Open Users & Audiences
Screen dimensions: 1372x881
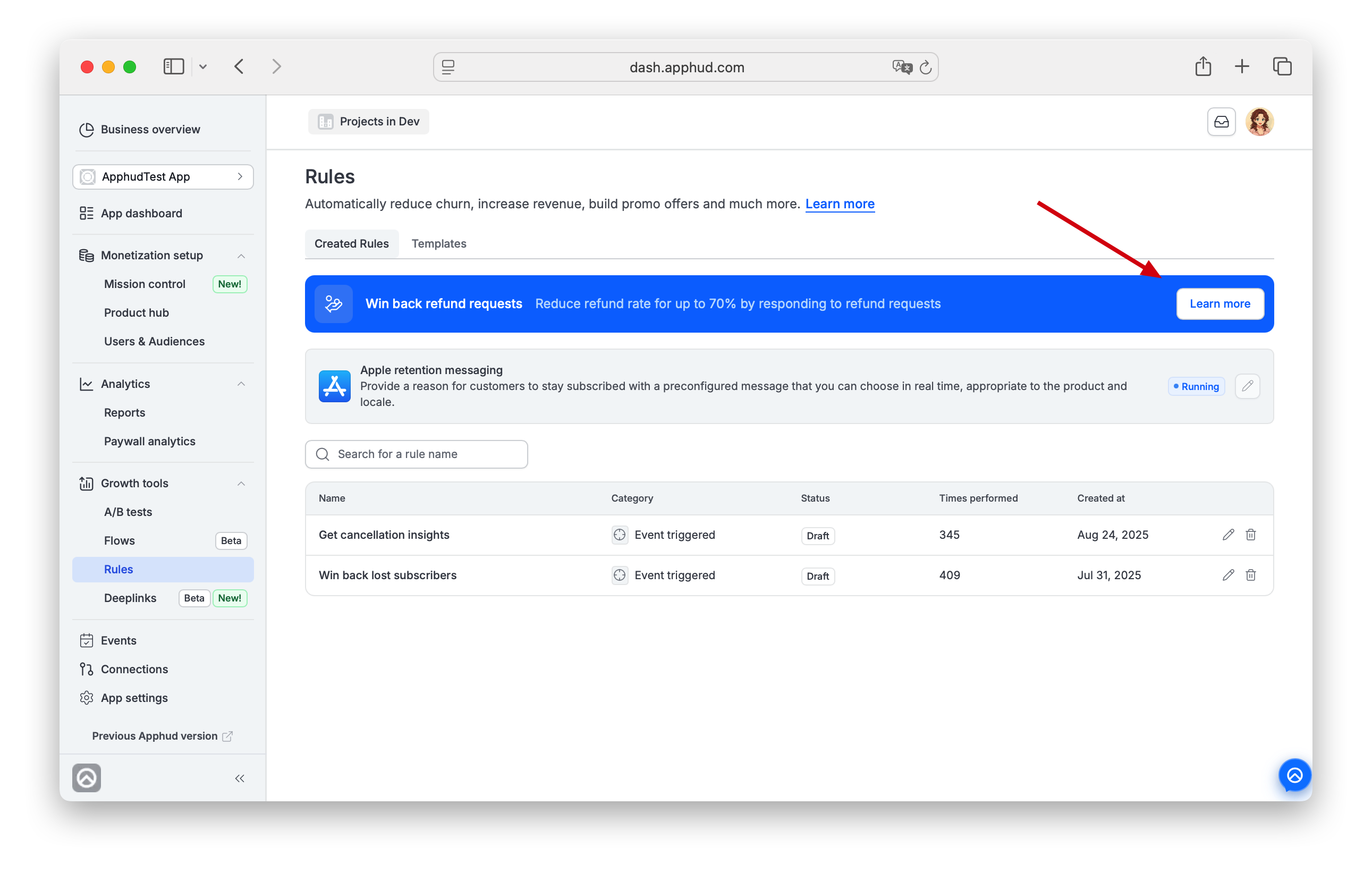click(x=155, y=341)
